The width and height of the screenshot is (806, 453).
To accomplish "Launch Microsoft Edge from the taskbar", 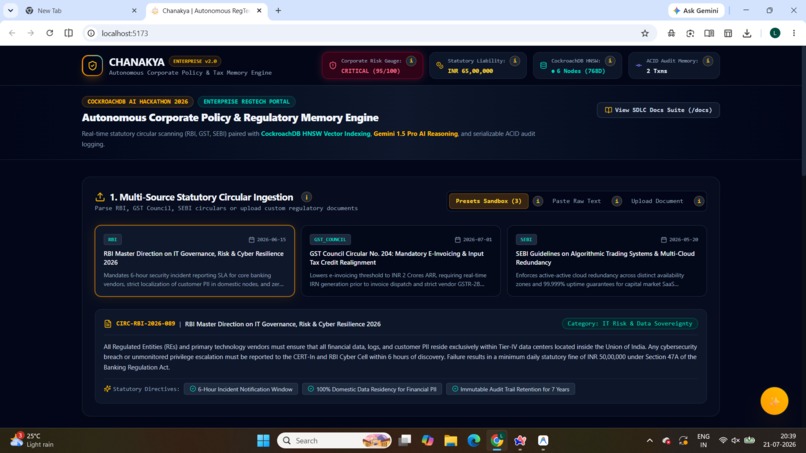I will [474, 441].
